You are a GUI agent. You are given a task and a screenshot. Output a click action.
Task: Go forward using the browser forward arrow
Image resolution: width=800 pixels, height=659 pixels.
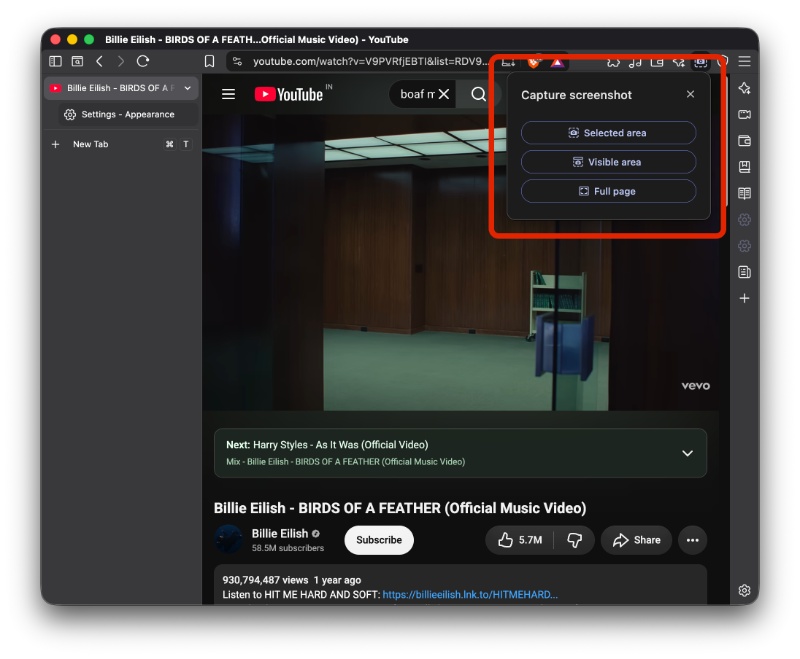(121, 61)
